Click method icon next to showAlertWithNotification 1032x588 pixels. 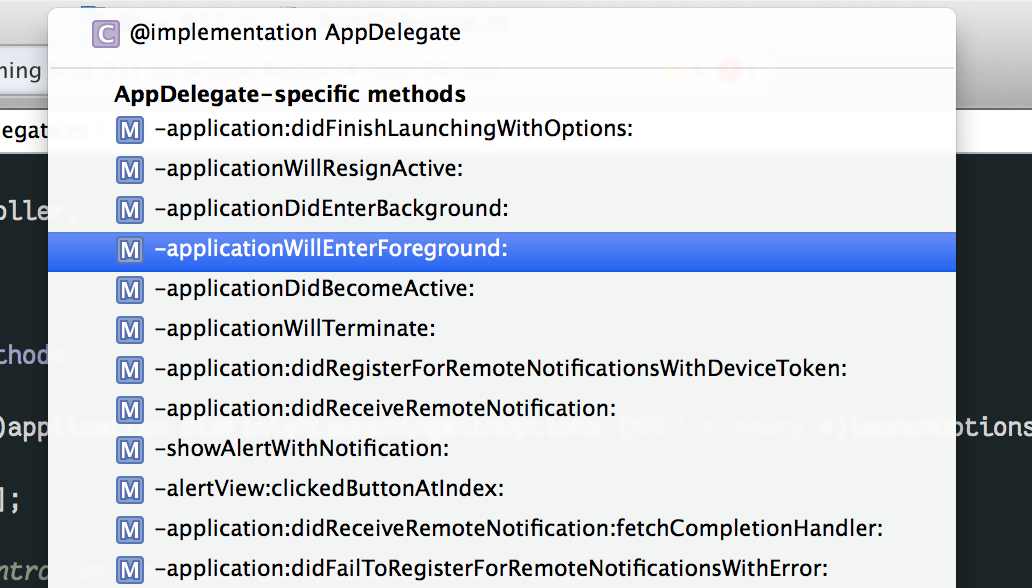[130, 449]
